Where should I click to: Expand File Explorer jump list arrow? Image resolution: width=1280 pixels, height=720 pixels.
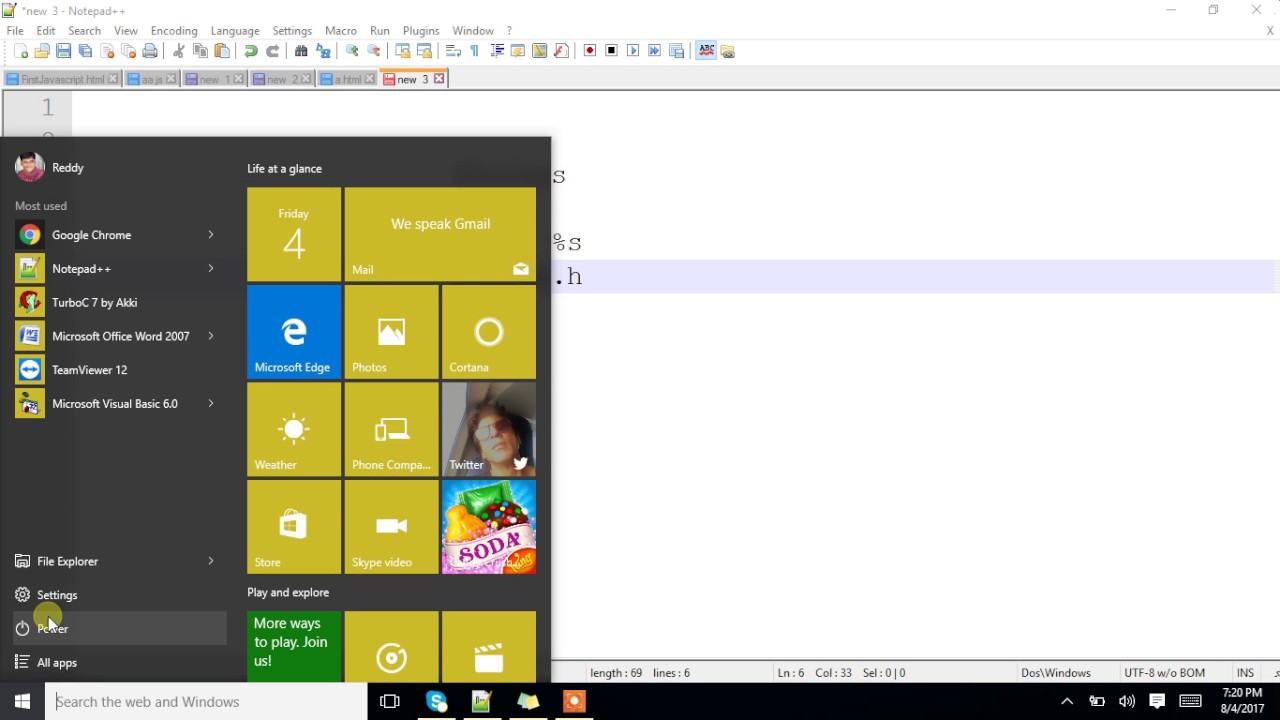pyautogui.click(x=211, y=561)
